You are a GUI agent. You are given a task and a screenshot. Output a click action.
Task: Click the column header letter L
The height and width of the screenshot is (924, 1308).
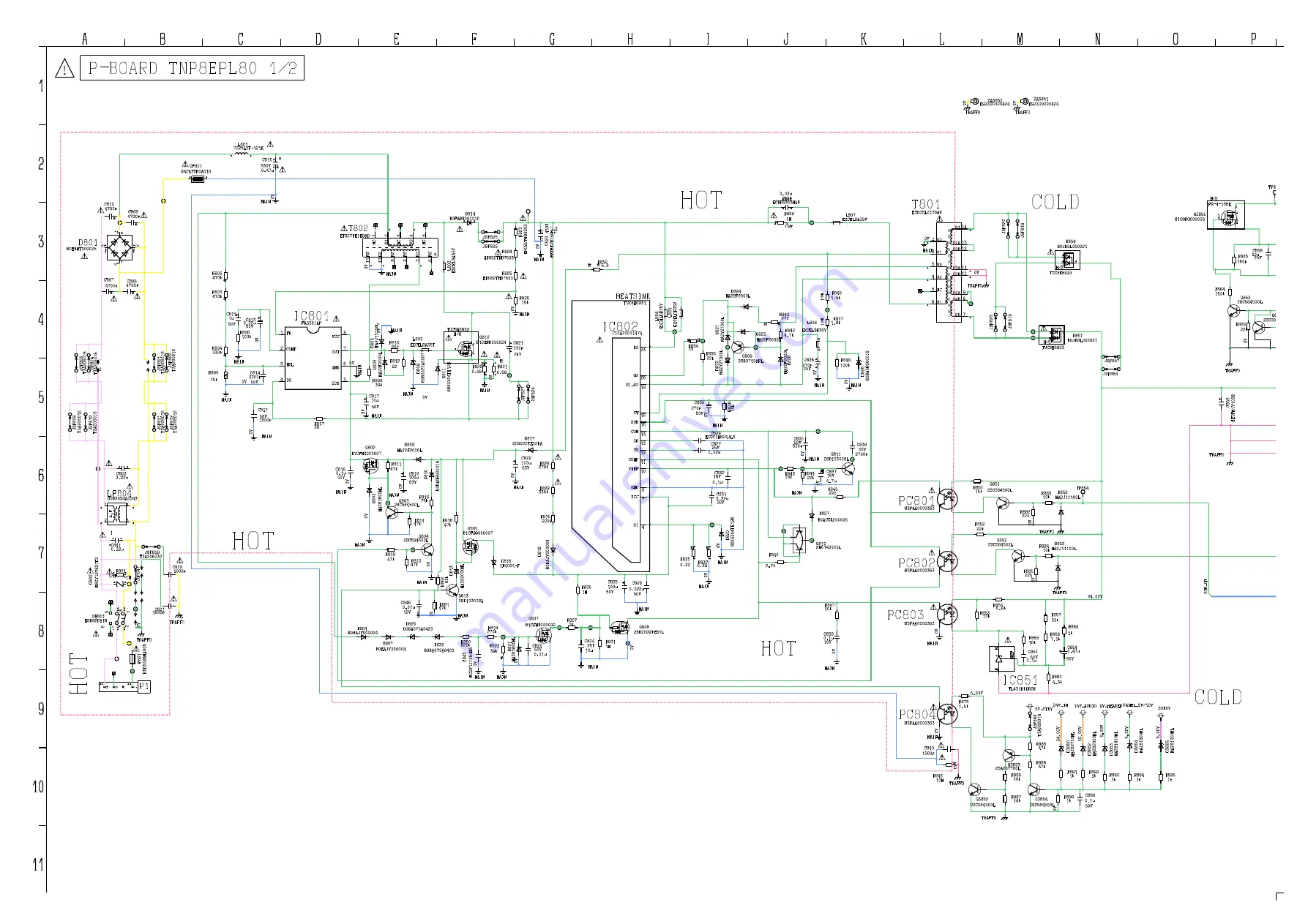(941, 39)
